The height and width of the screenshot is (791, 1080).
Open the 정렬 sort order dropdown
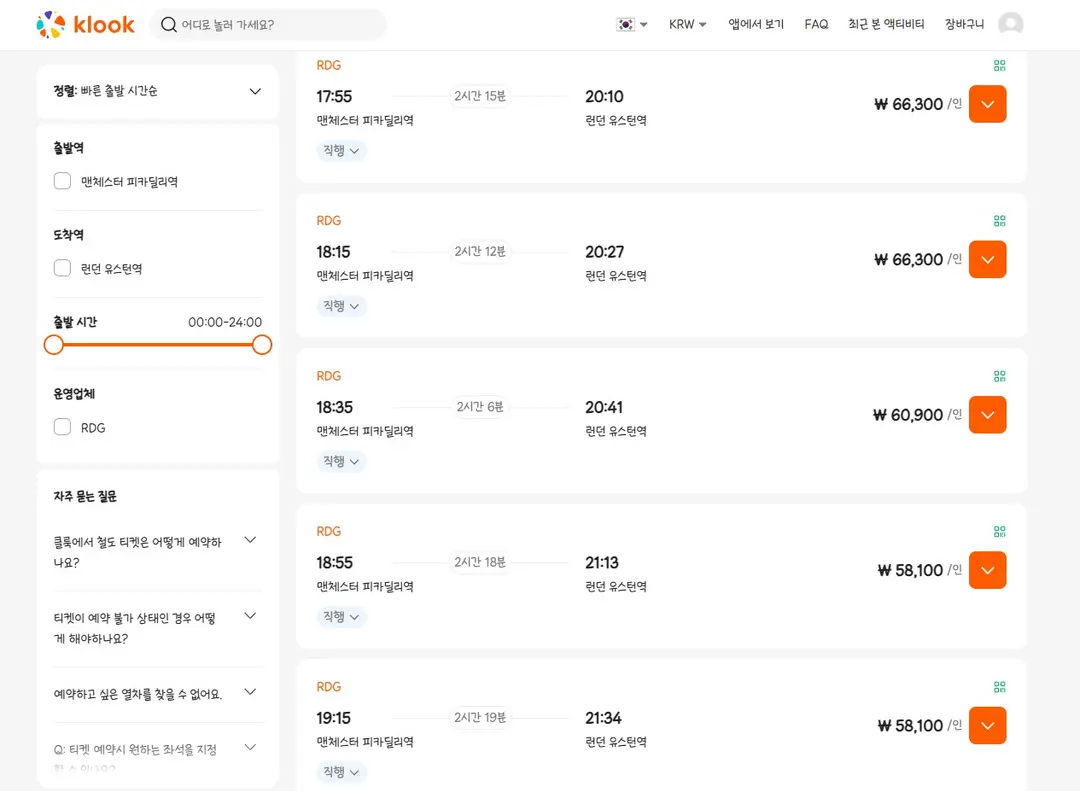click(158, 91)
